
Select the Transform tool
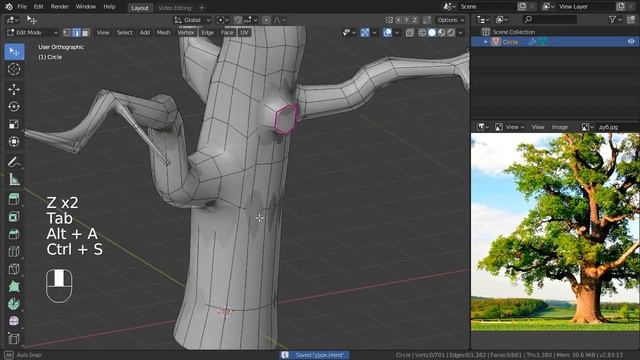14,141
